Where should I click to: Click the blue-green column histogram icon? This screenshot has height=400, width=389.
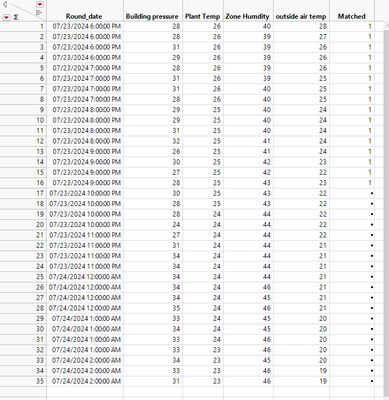pos(39,13)
